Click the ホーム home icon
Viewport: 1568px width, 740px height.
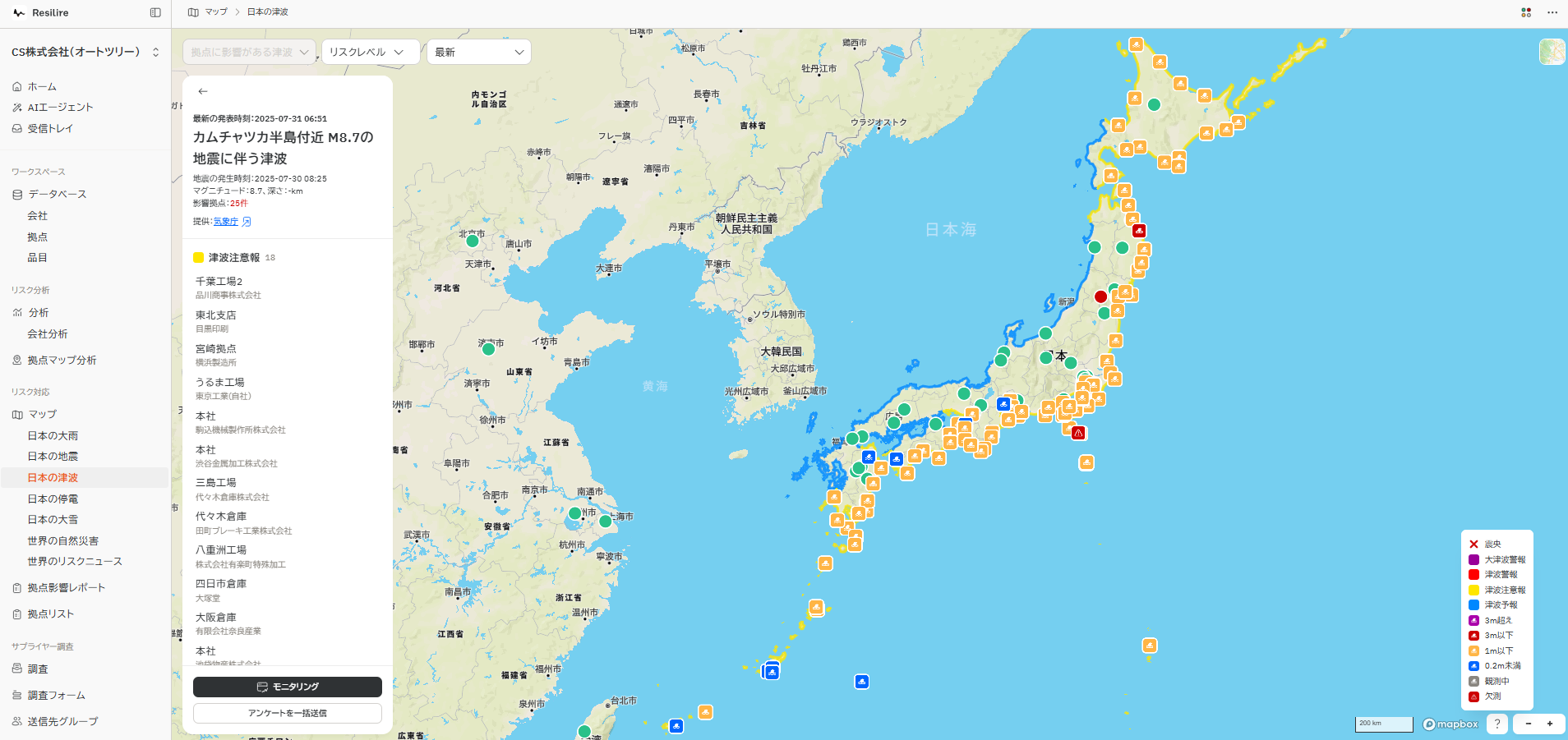click(17, 86)
